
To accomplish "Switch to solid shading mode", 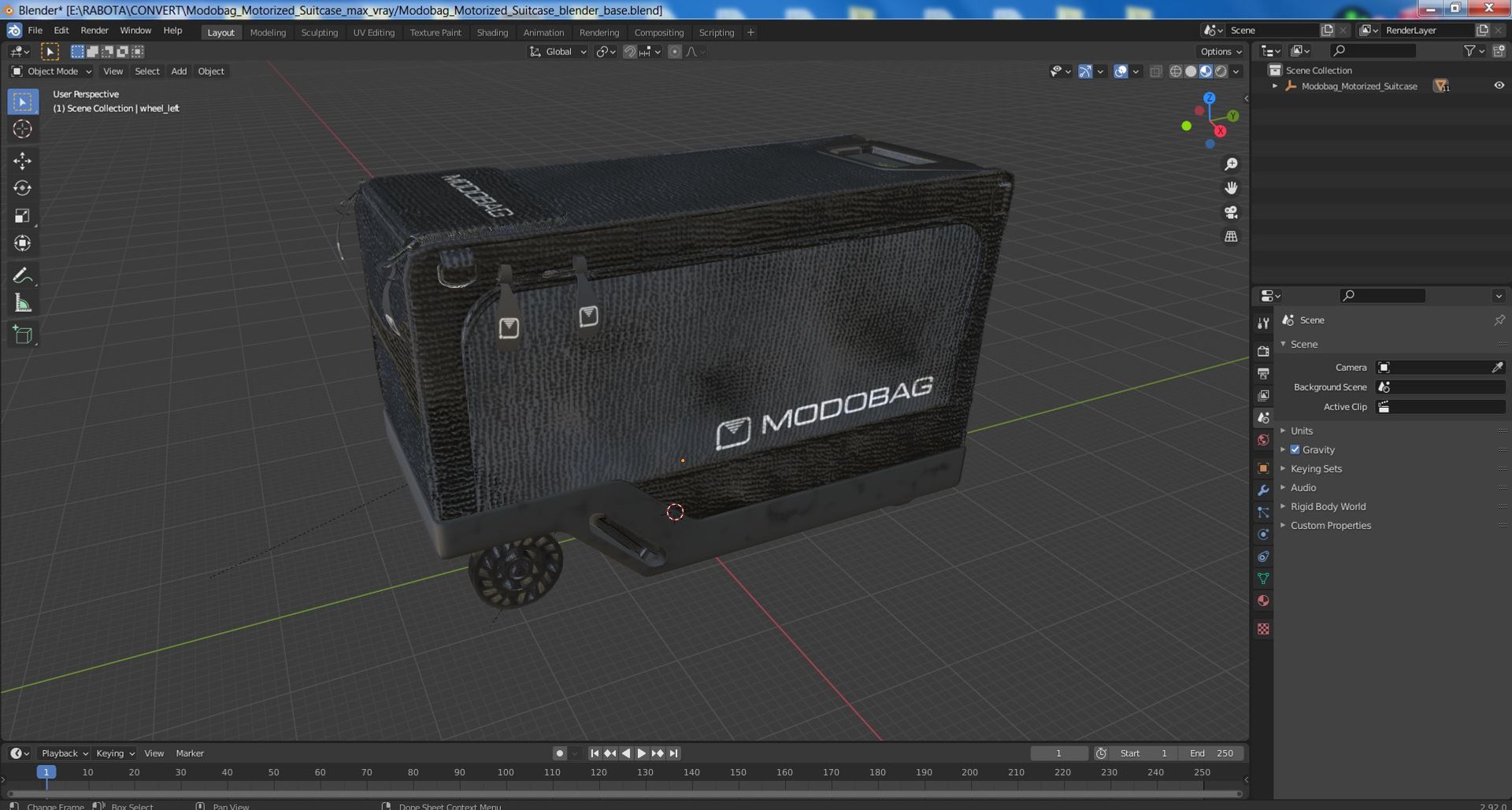I will (x=1191, y=72).
